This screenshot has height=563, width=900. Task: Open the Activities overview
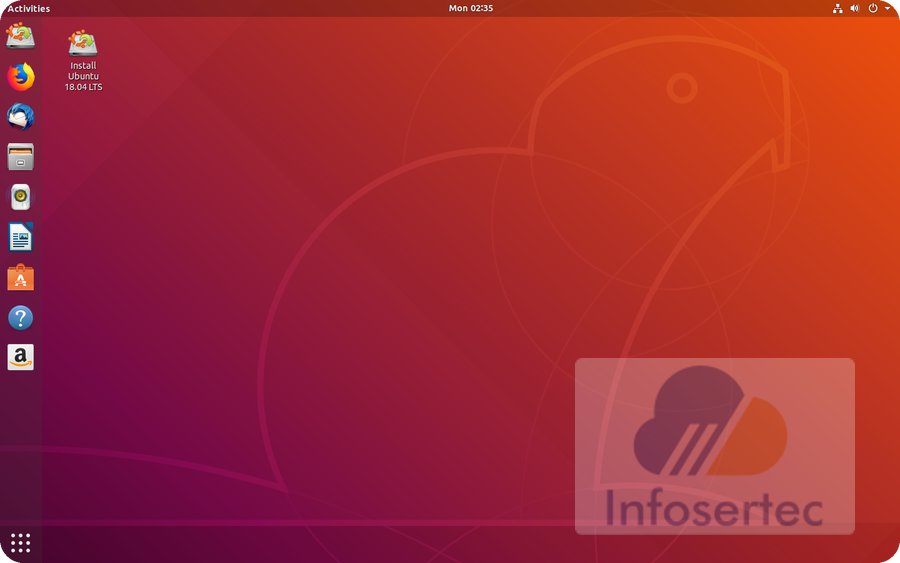(x=28, y=8)
